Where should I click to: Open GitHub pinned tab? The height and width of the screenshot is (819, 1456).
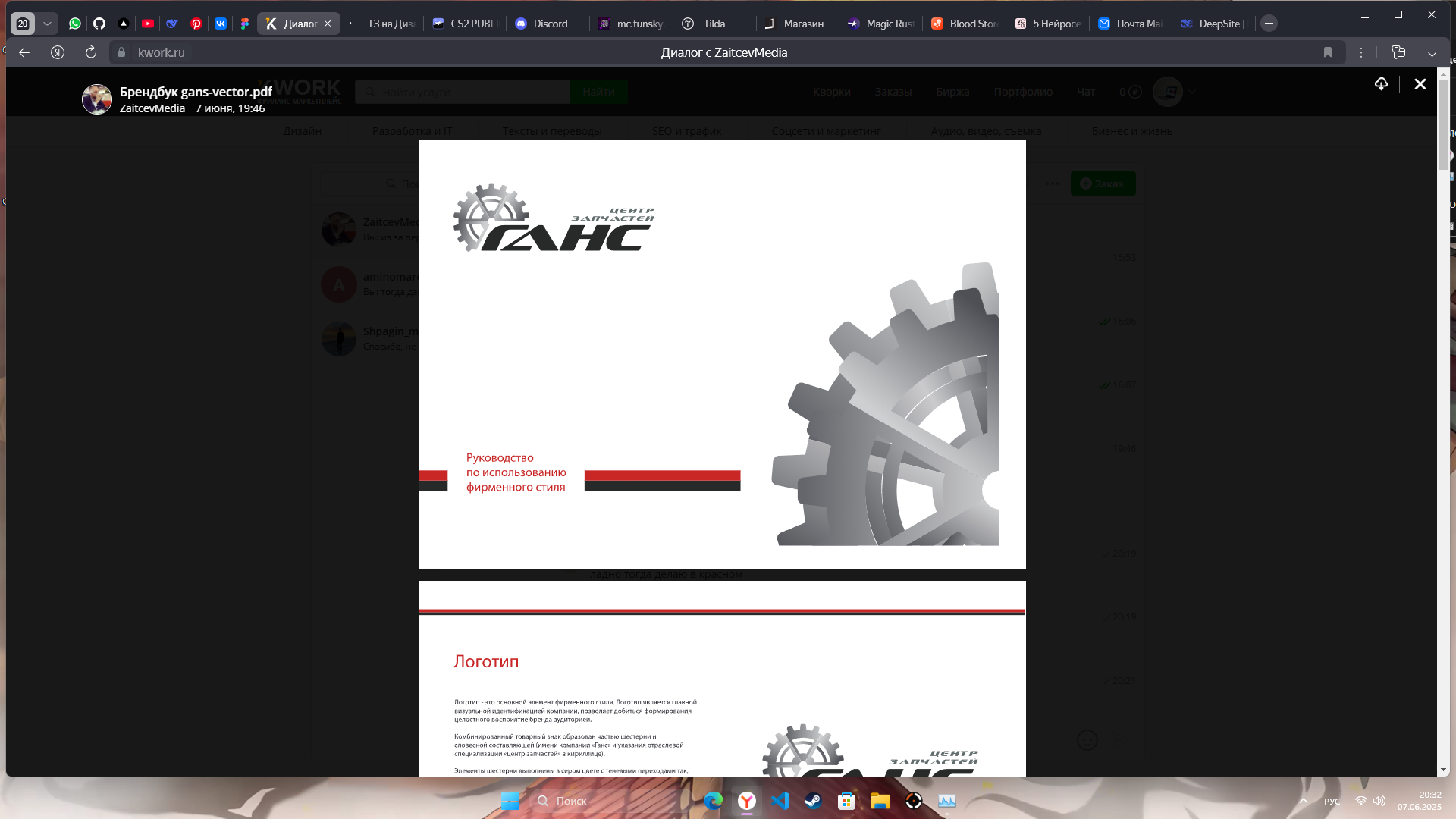99,24
